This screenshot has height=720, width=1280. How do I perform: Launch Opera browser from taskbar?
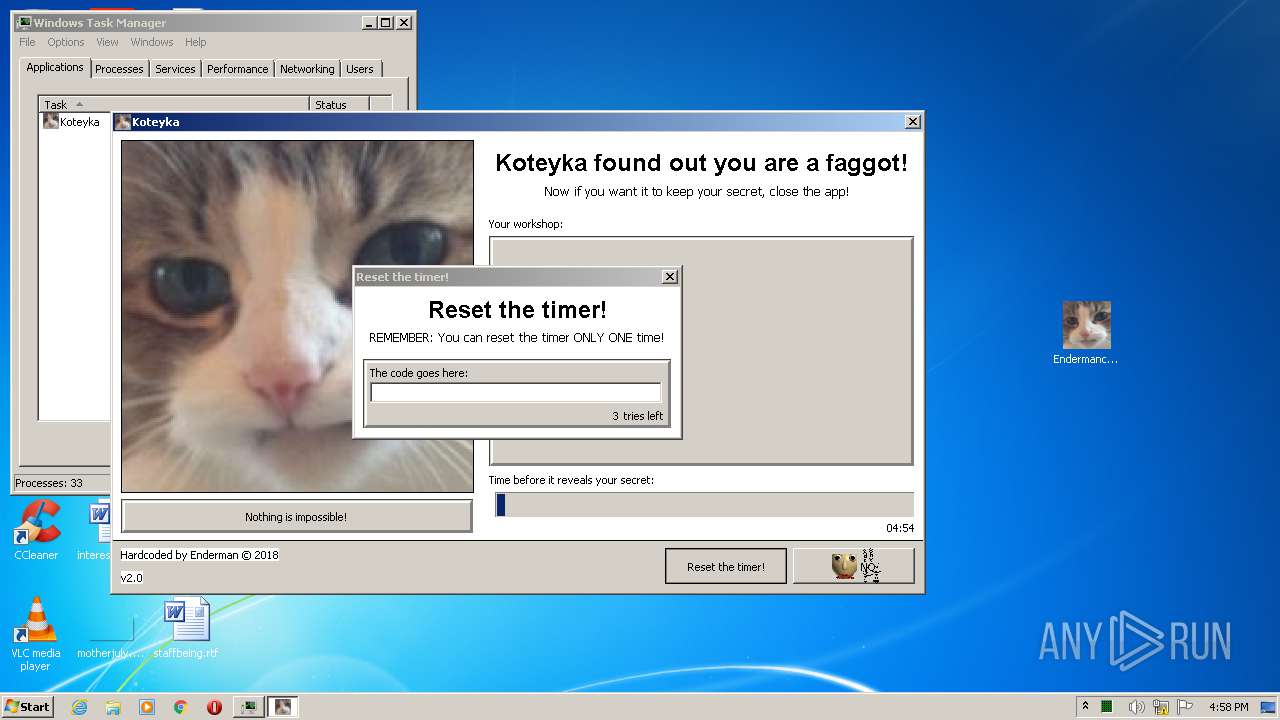[214, 707]
